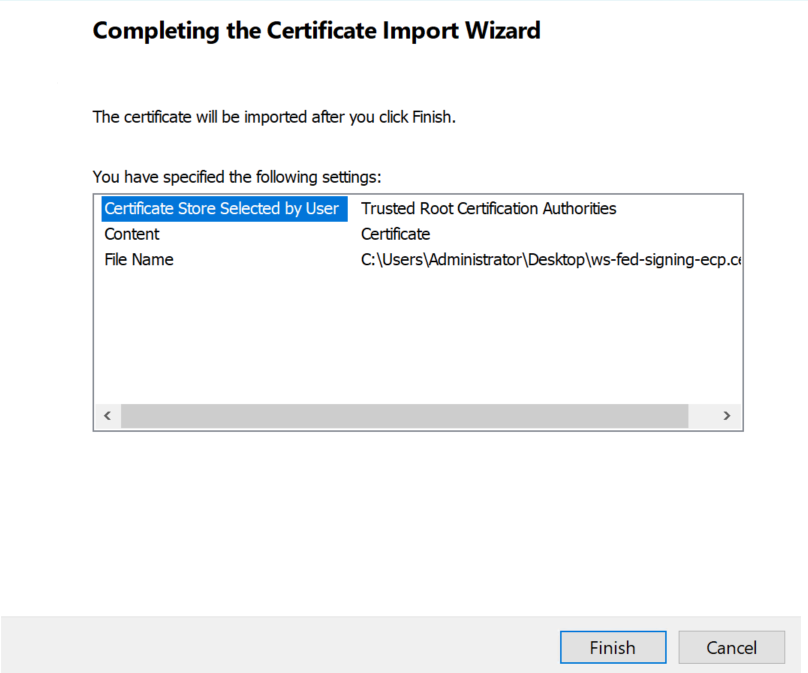This screenshot has height=673, width=808.
Task: Select the Certificate Store Selected by User row
Action: coord(221,209)
